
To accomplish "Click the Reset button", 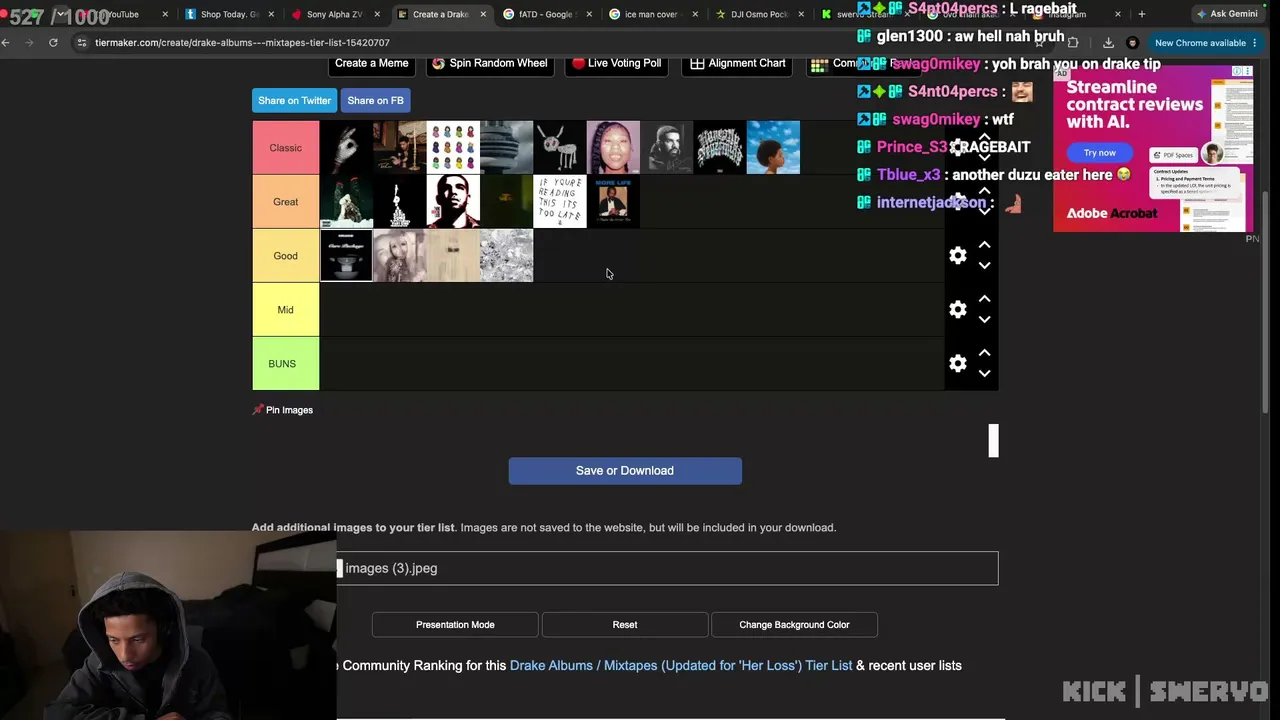I will [625, 625].
